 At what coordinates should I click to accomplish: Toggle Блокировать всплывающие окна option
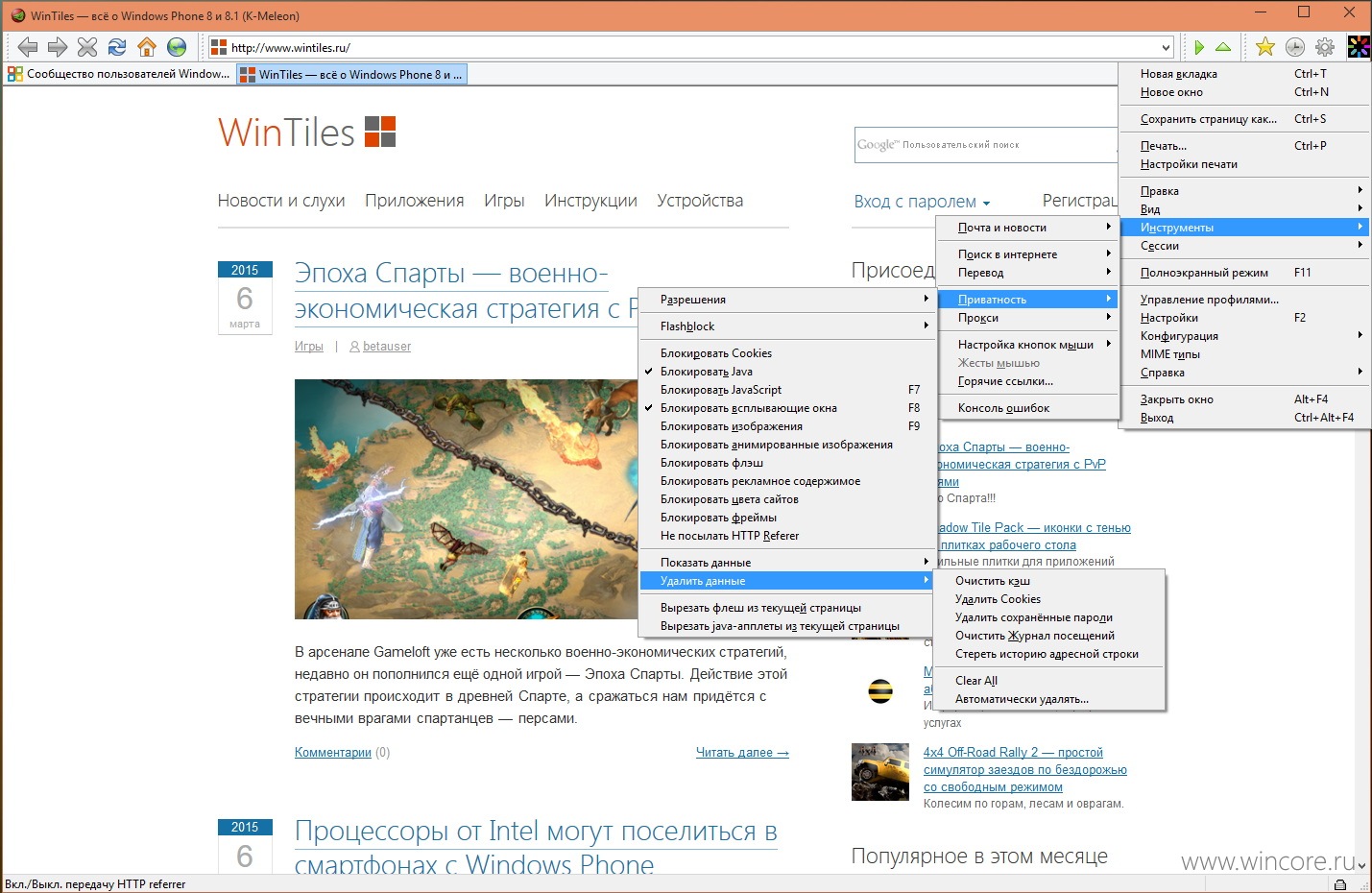(787, 408)
